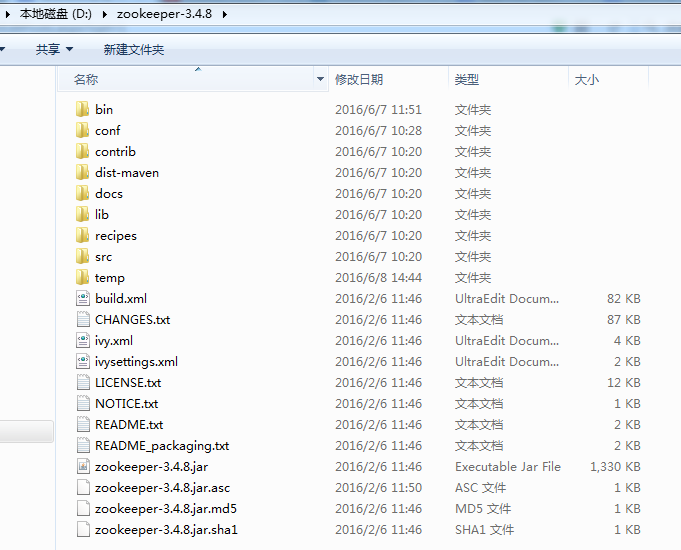Screen dimensions: 681x550
Task: Select the file name zookeeper-3.4.8.jar.sha1
Action: point(166,529)
